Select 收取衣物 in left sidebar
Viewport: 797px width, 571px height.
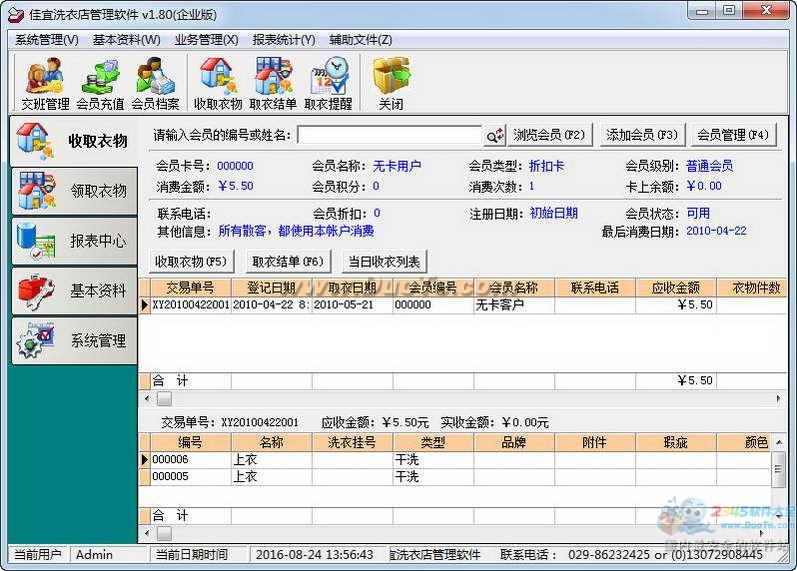click(x=74, y=141)
